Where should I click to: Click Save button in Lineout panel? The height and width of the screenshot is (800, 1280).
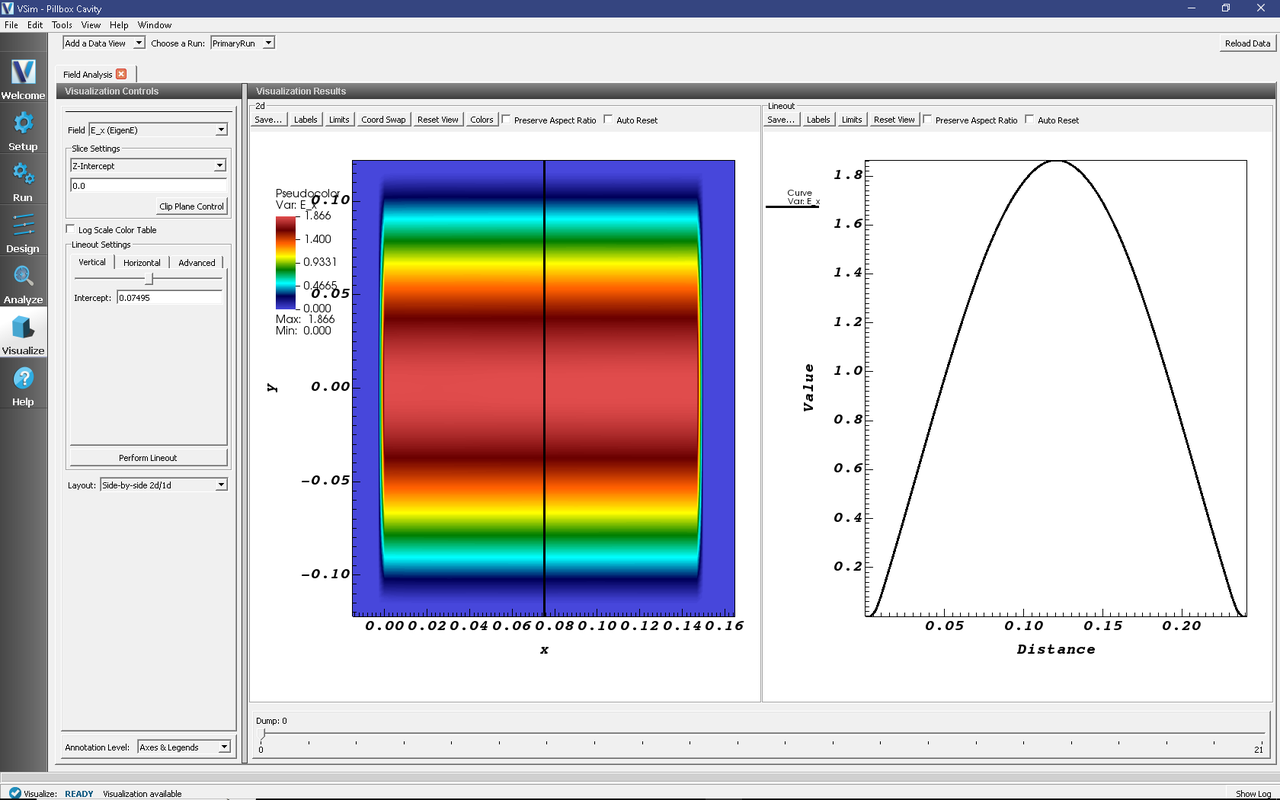click(781, 120)
